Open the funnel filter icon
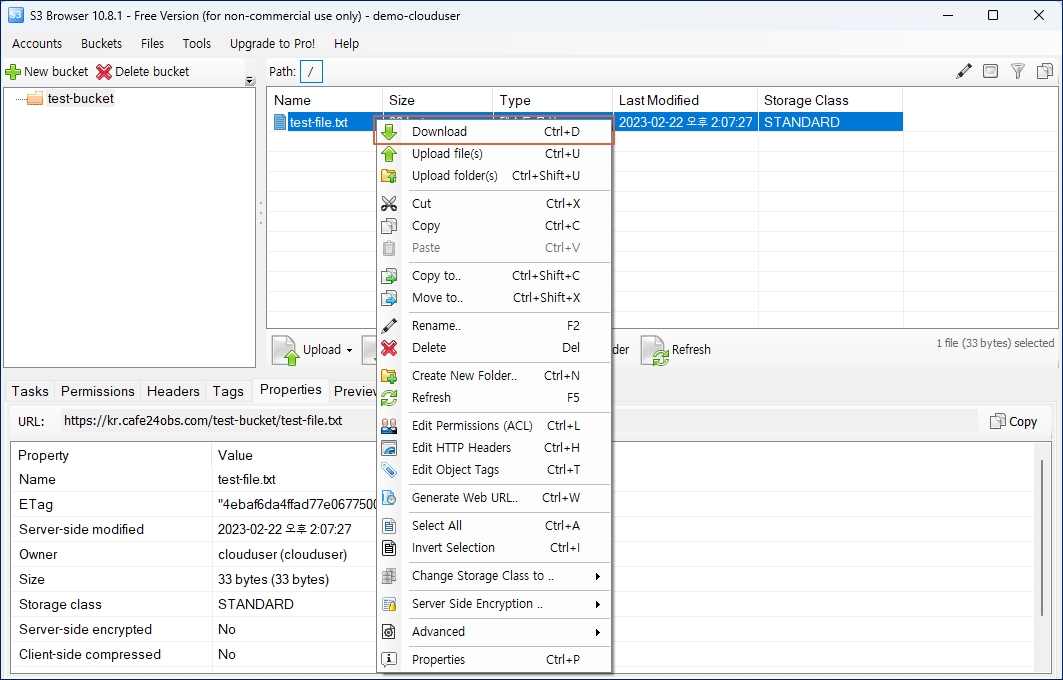 coord(1018,71)
